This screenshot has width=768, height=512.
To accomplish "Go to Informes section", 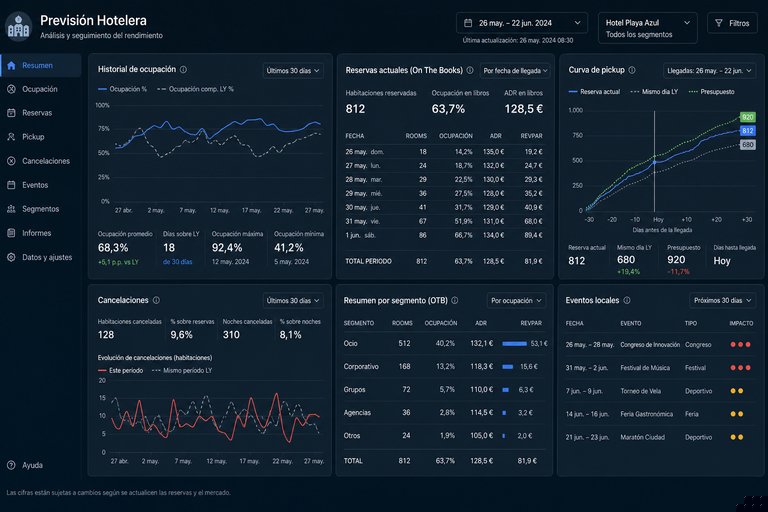I will click(41, 233).
